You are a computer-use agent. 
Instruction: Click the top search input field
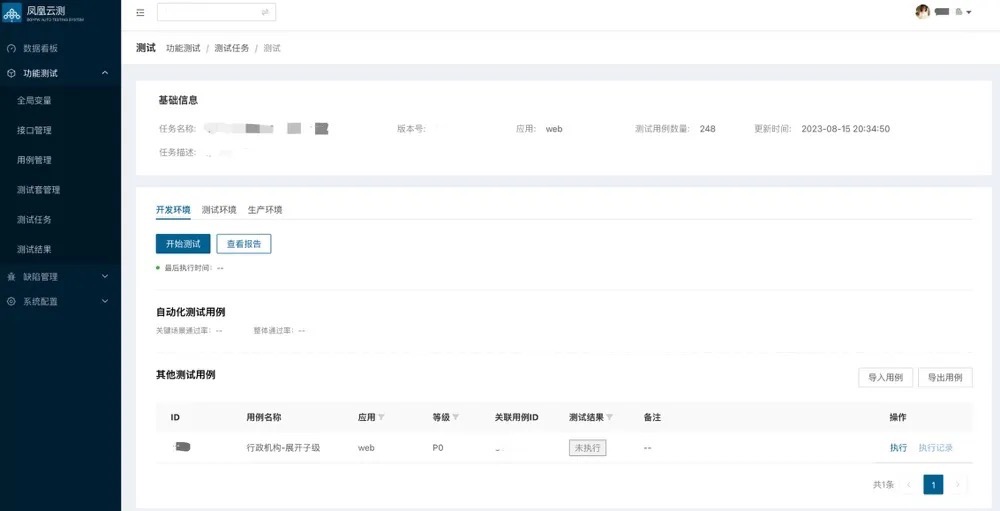point(216,12)
